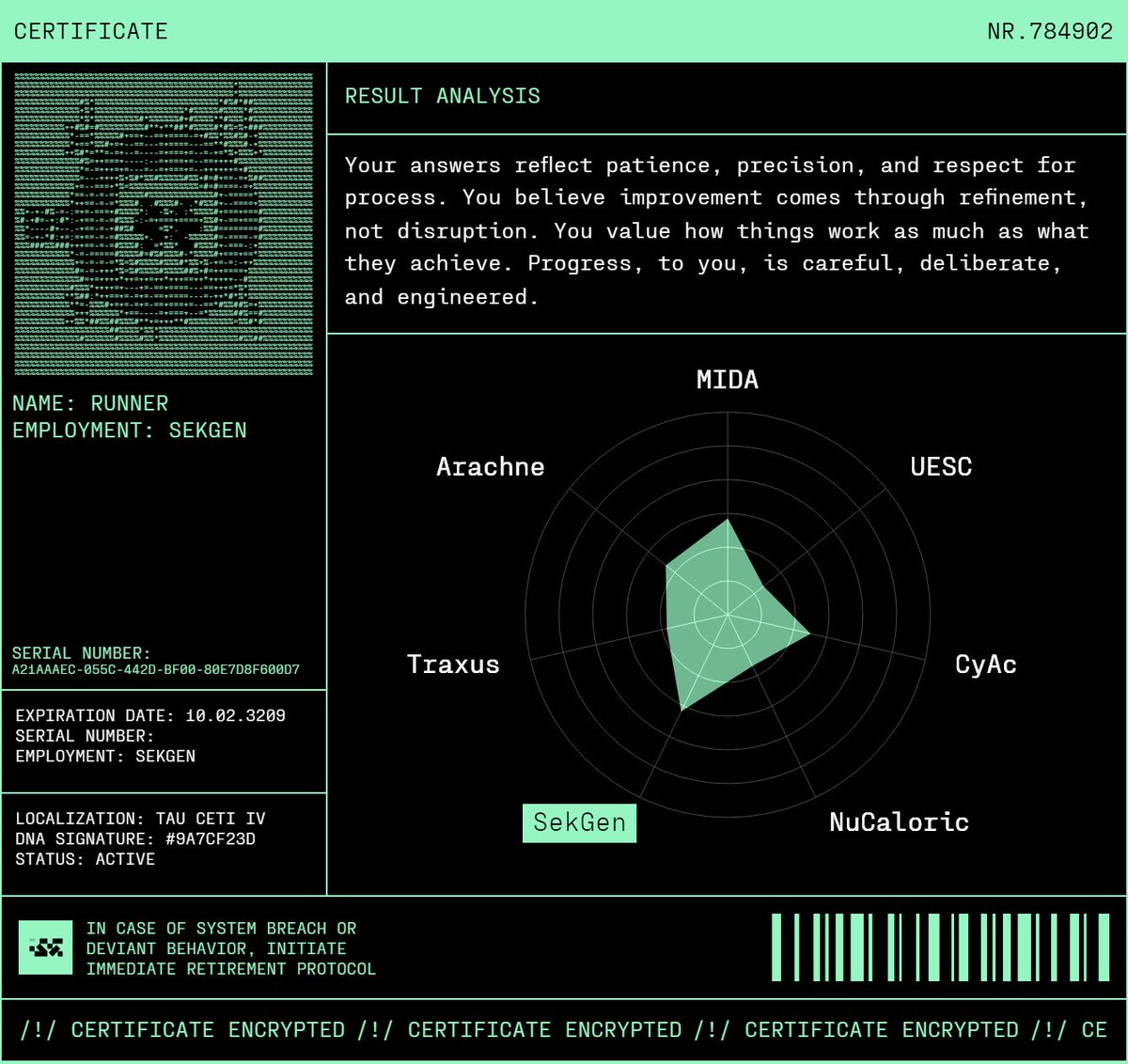Select the CyAc axis label
The height and width of the screenshot is (1064, 1128).
[x=985, y=665]
